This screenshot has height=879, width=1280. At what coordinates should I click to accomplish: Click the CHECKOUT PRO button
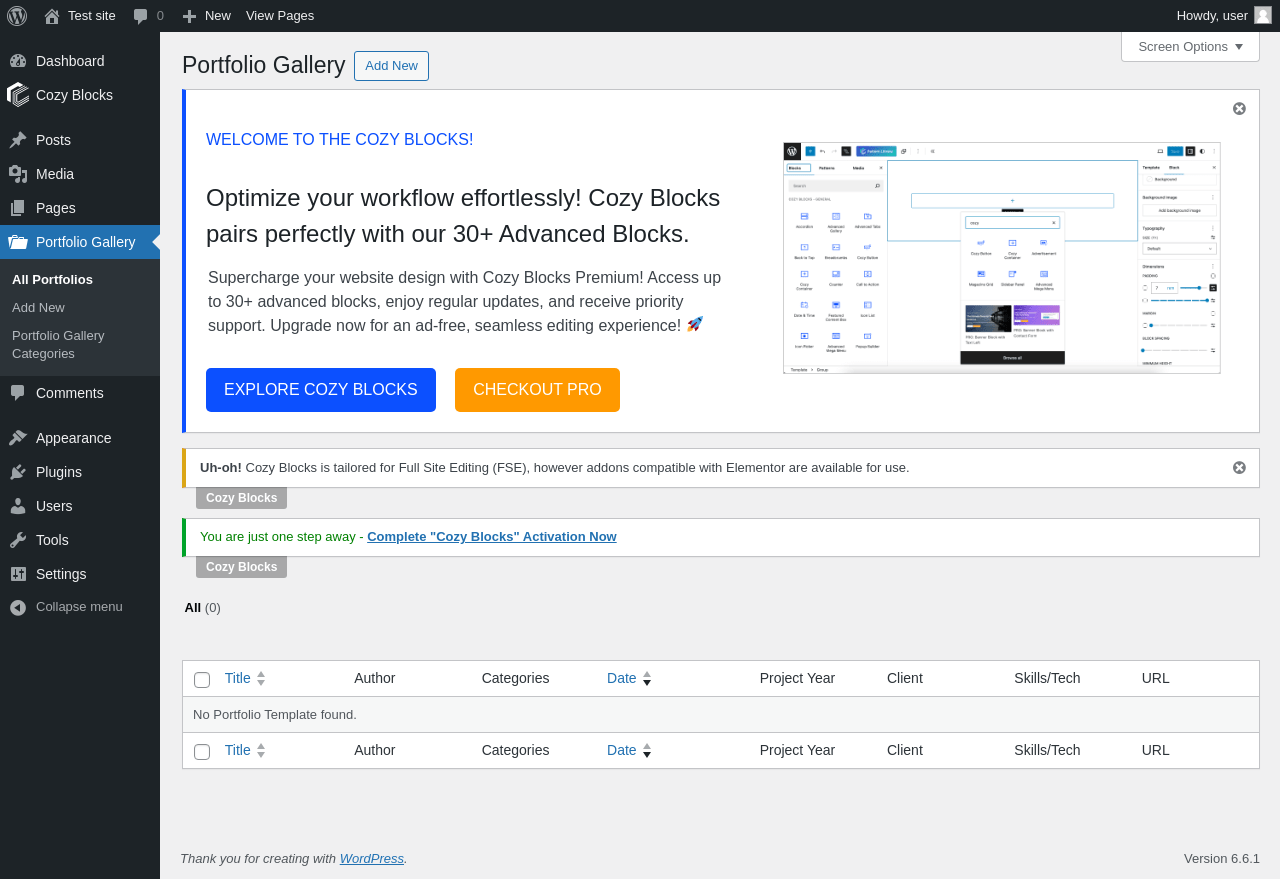pos(537,390)
